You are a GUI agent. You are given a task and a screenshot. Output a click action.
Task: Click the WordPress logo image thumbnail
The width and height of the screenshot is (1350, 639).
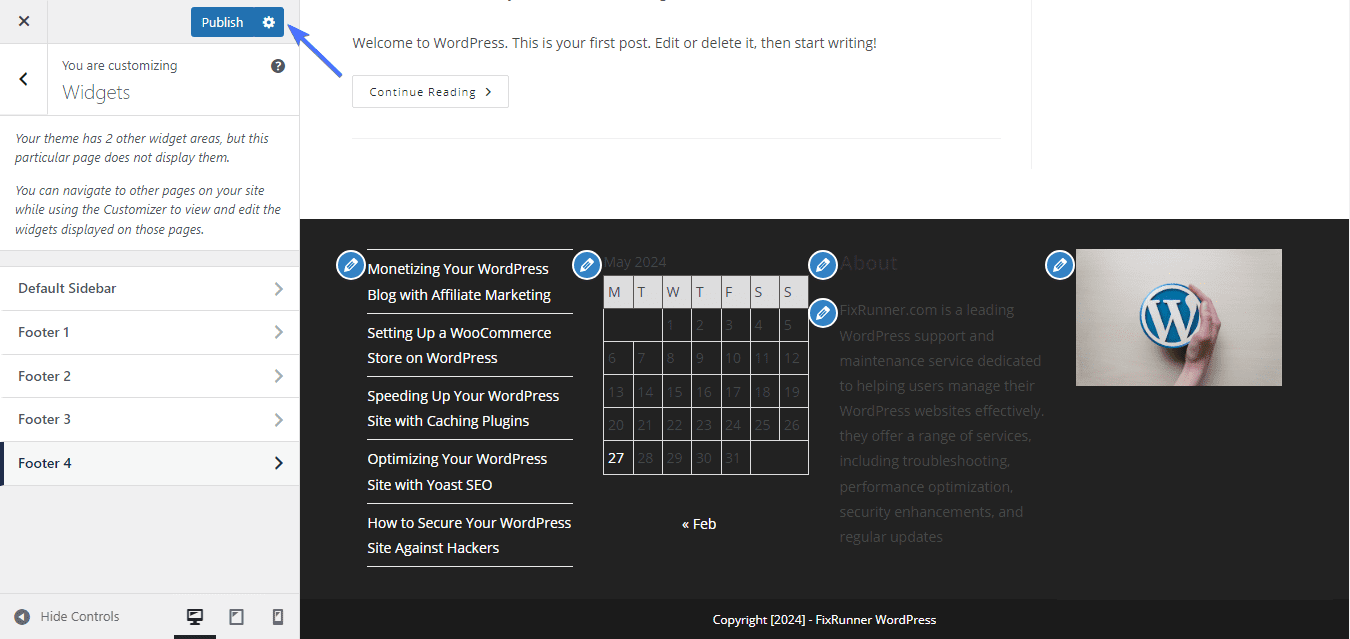[1179, 317]
